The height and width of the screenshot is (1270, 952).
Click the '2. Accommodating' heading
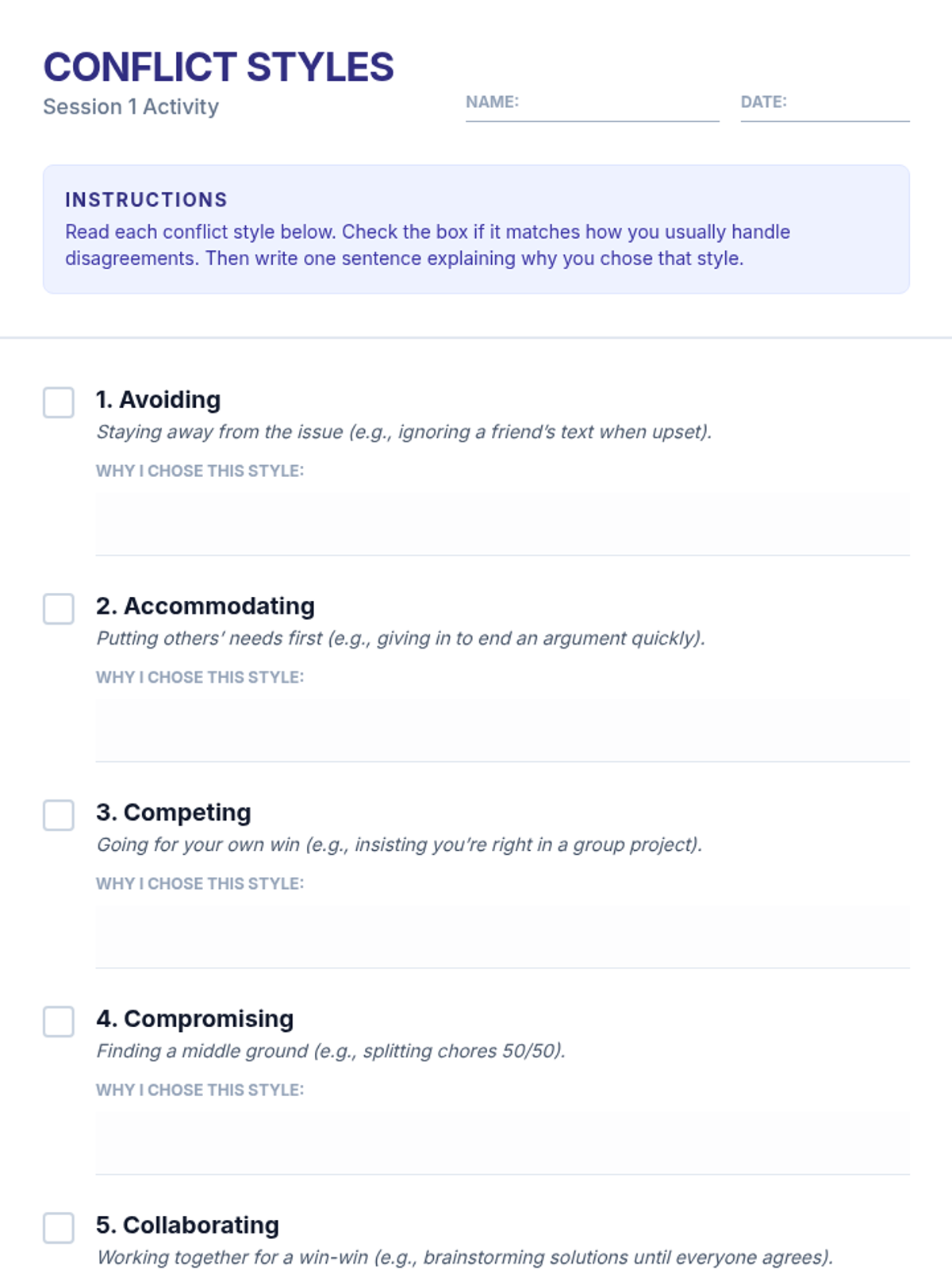[205, 606]
